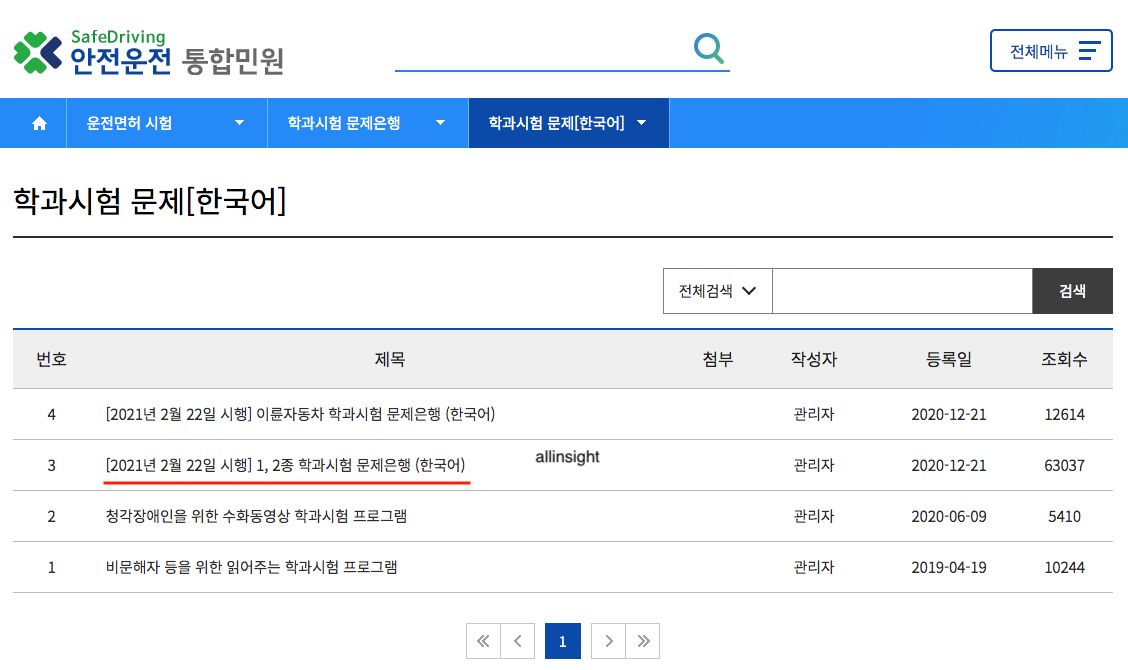1128x670 pixels.
Task: Open the 청각장애인을 위한 수화동영상 program post
Action: pyautogui.click(x=252, y=516)
